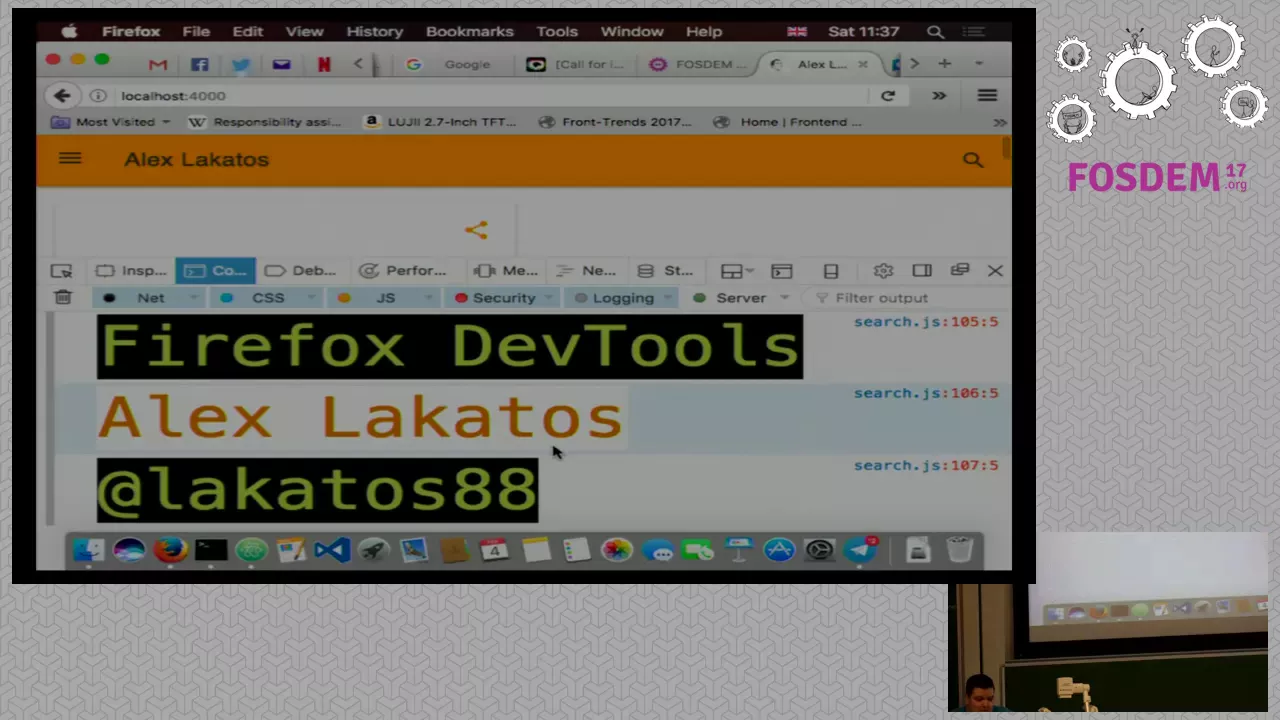Go back with the browser back arrow
The height and width of the screenshot is (720, 1280).
pyautogui.click(x=62, y=96)
